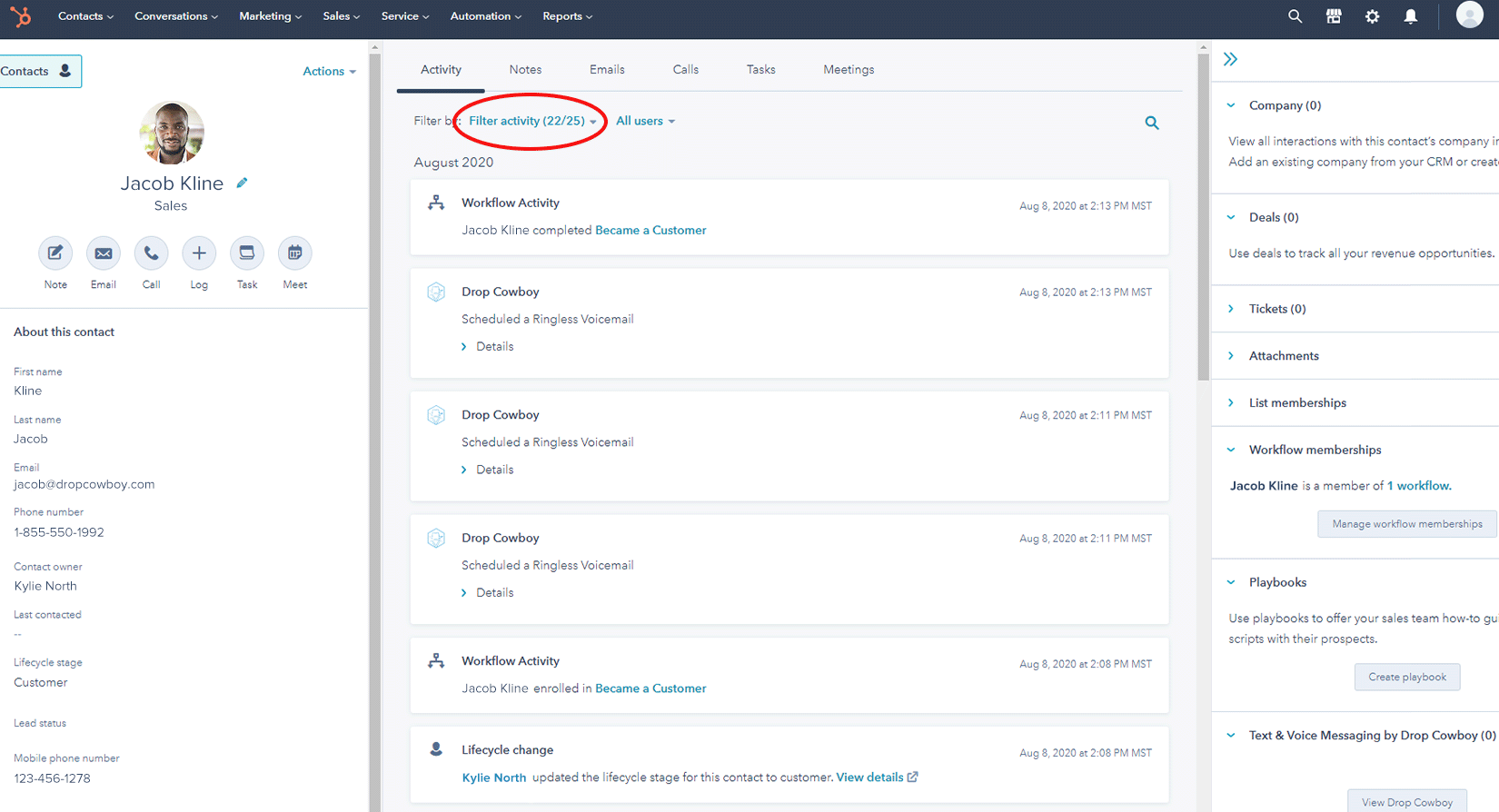1499x812 pixels.
Task: Expand the Attachments section
Action: (x=1231, y=356)
